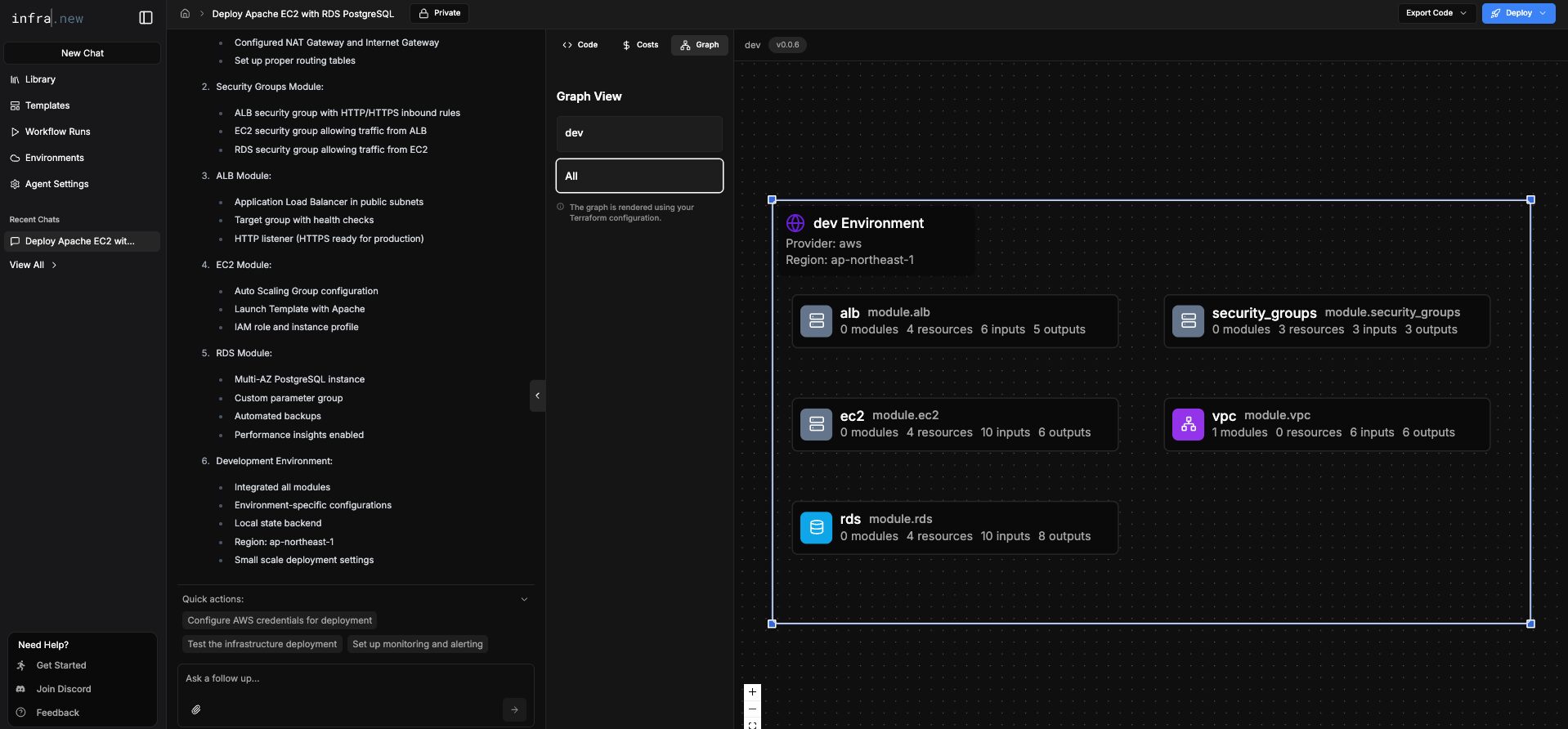Screen dimensions: 1568x729
Task: Toggle the sidebar collapse icon
Action: (146, 18)
